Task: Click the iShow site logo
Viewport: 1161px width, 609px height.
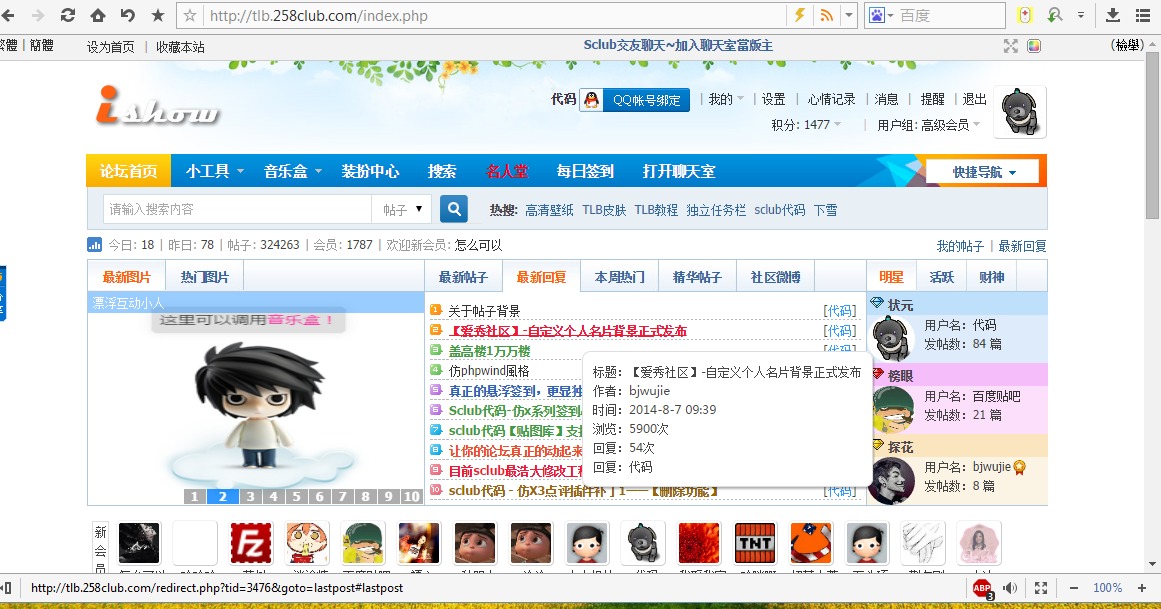Action: pyautogui.click(x=157, y=105)
